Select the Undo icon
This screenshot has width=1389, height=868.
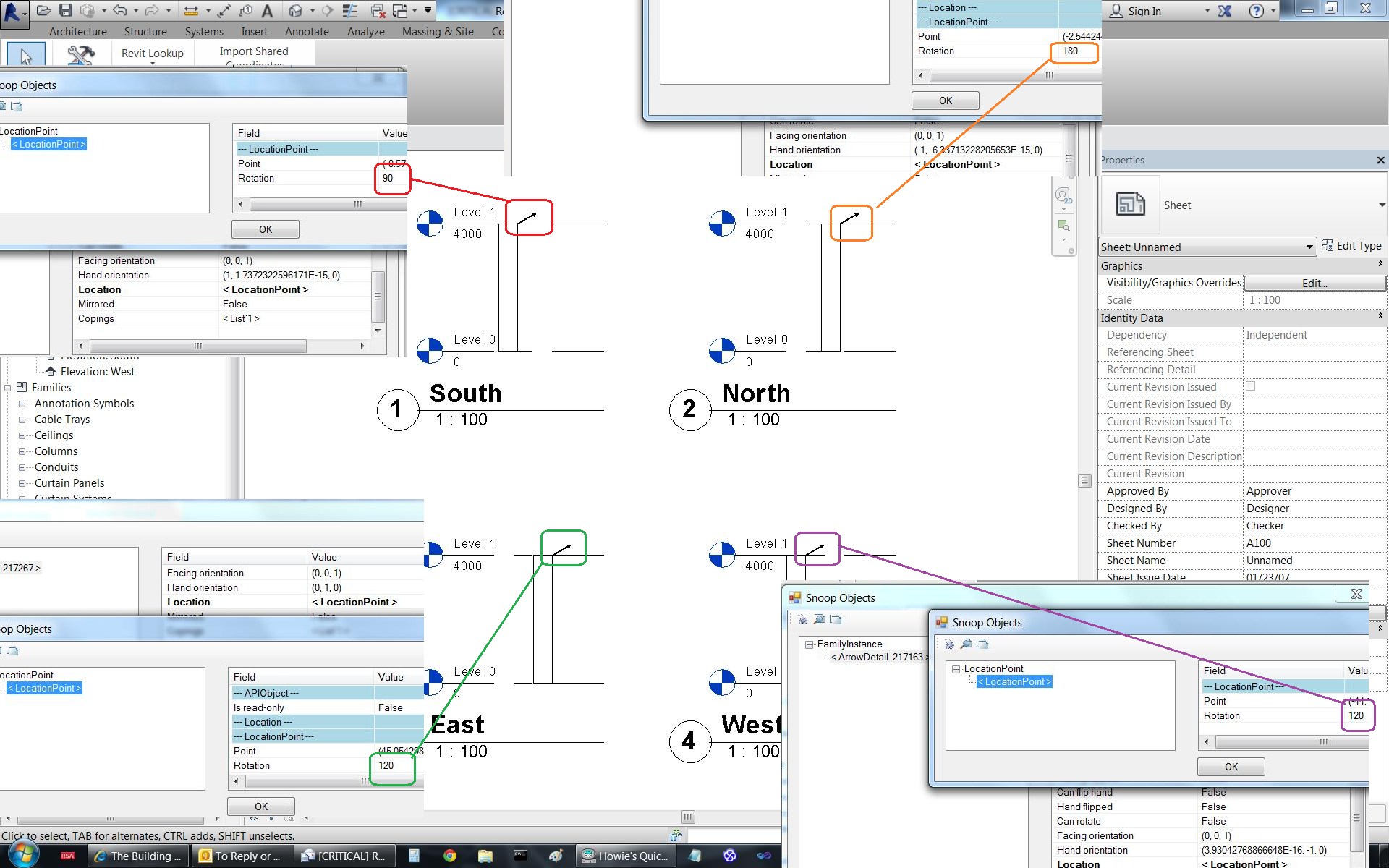[120, 10]
